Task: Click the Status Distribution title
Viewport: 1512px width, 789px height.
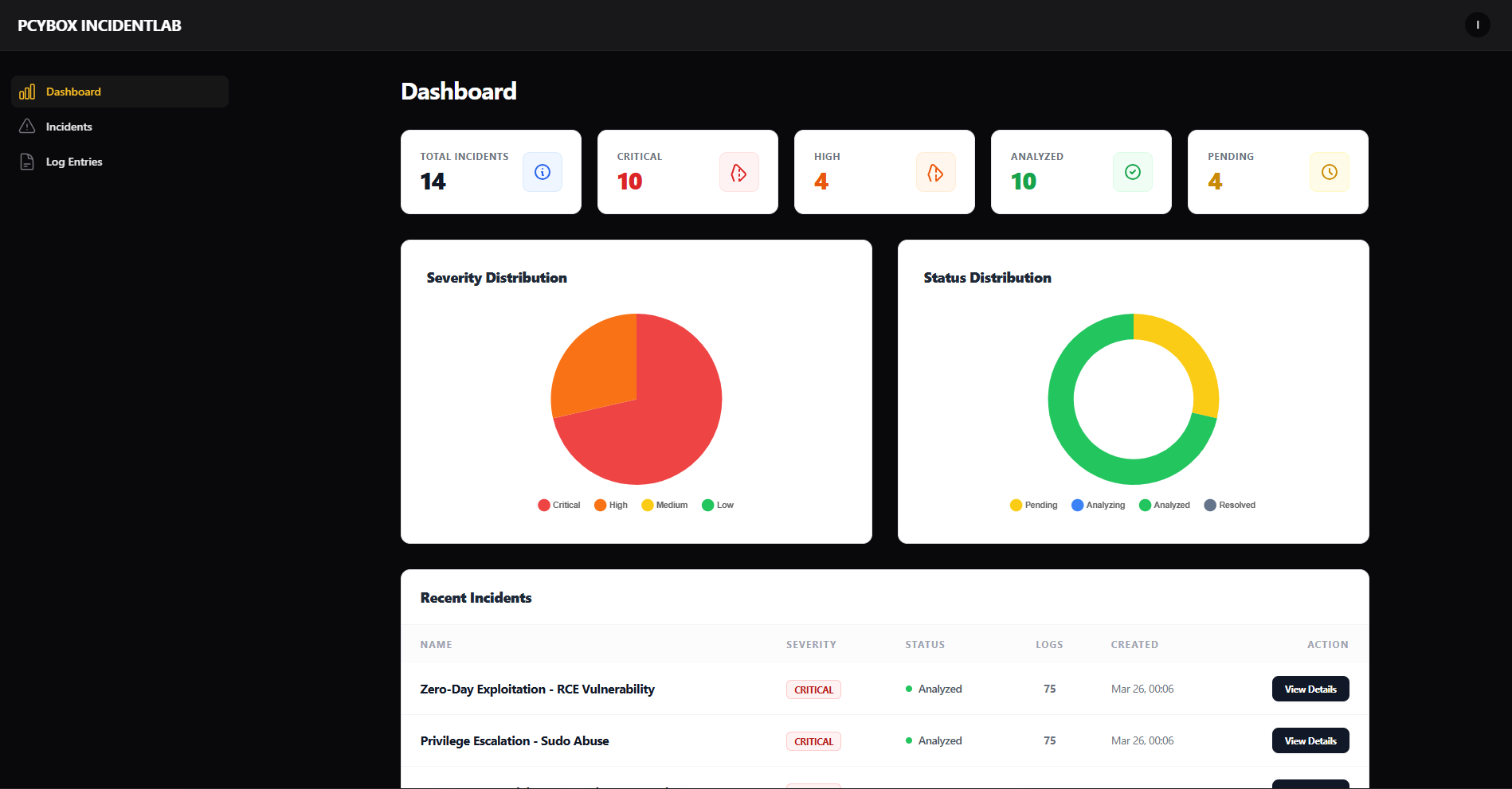Action: click(x=988, y=278)
